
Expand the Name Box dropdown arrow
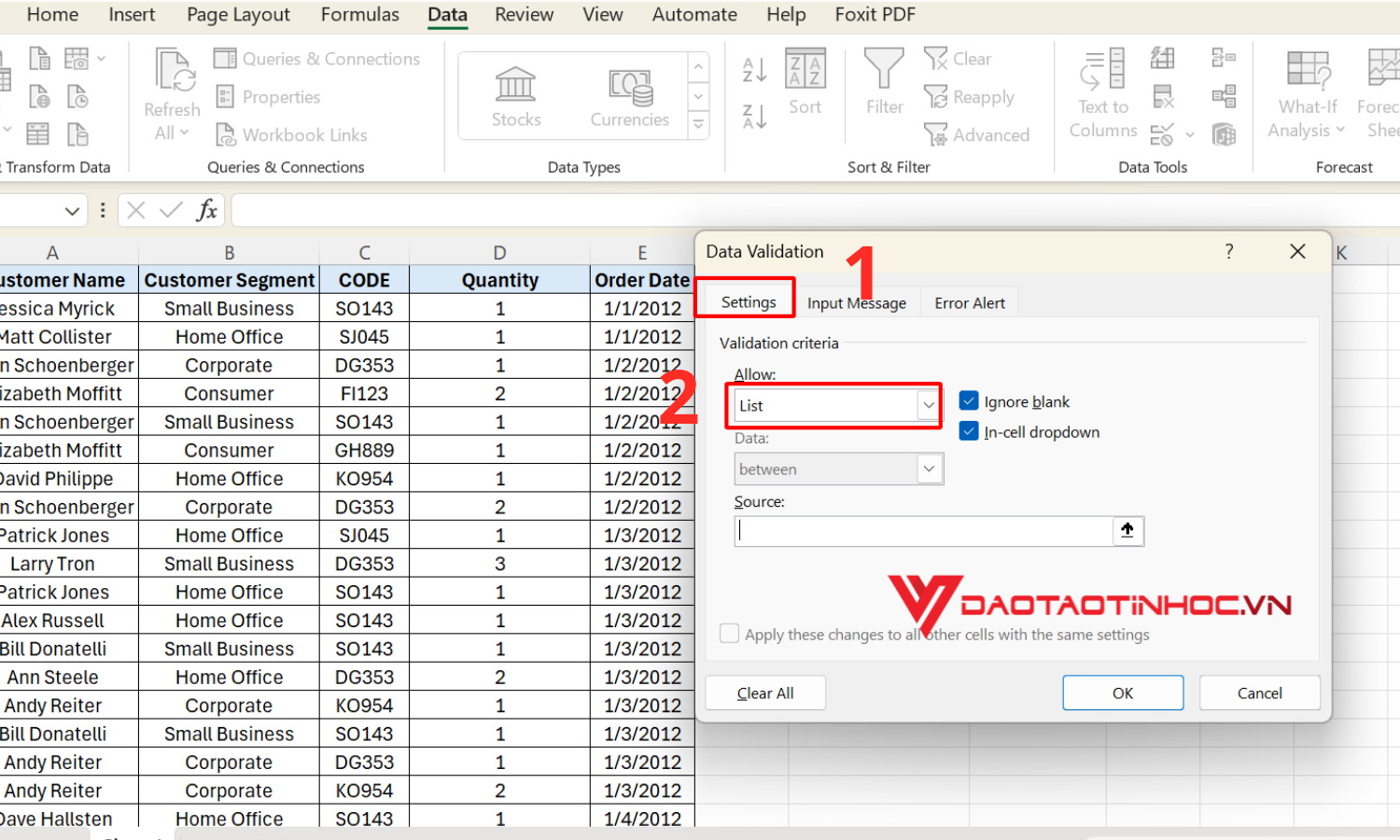(72, 211)
